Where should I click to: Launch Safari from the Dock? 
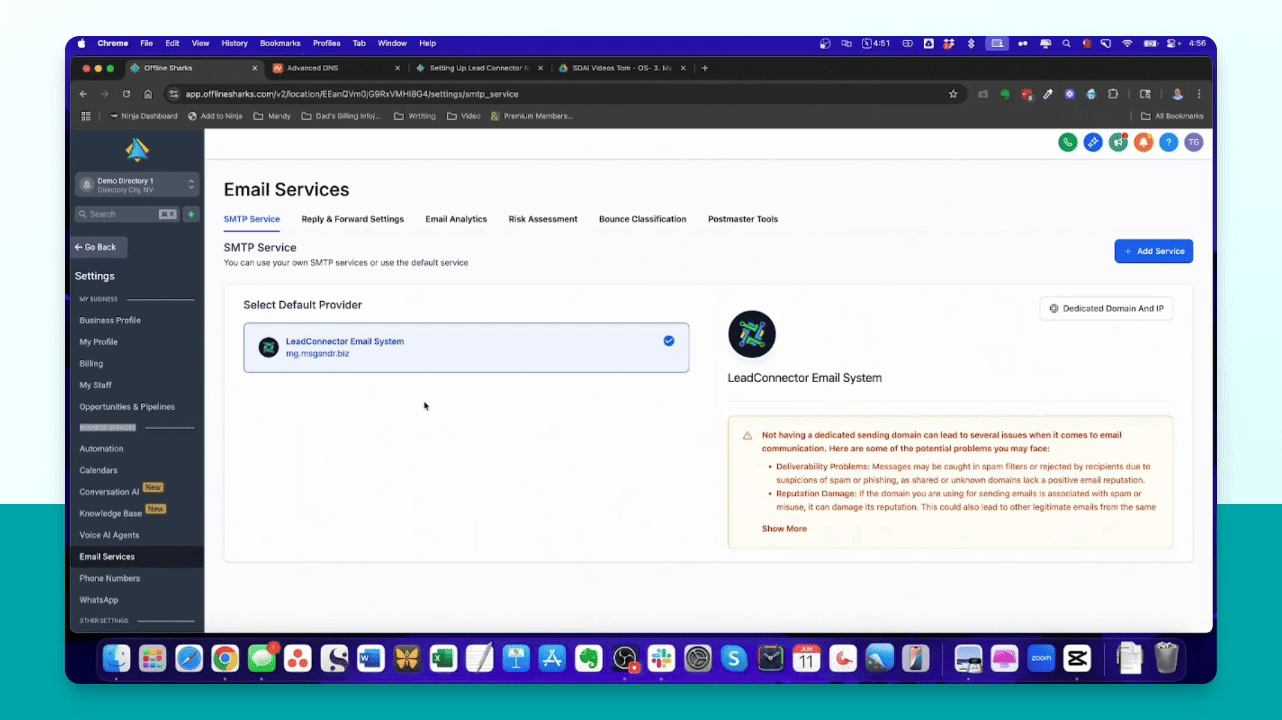[x=189, y=658]
